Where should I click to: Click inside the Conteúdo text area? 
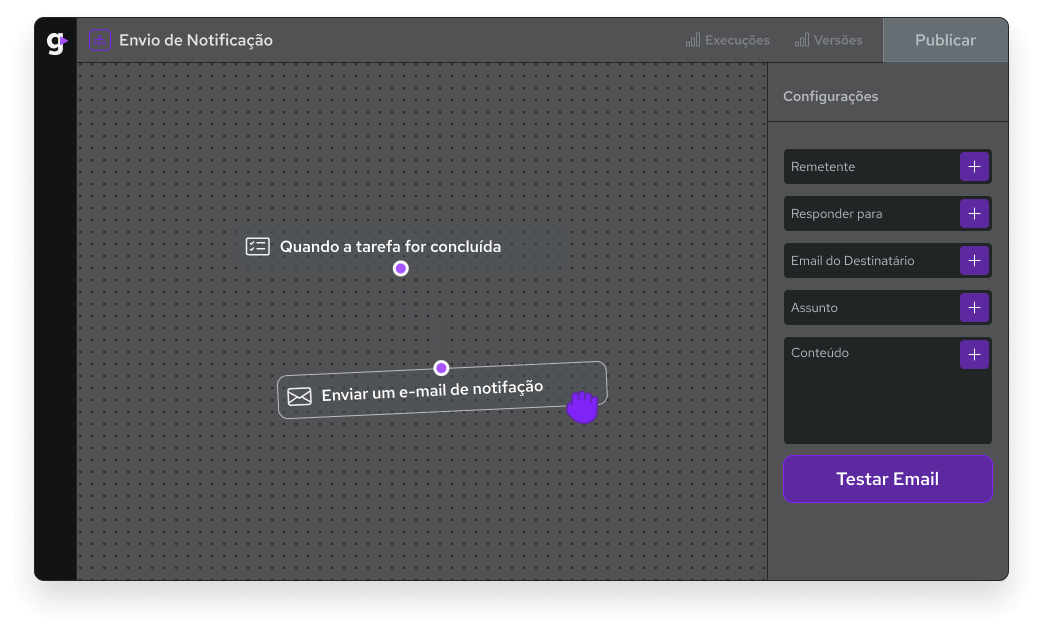pos(870,400)
